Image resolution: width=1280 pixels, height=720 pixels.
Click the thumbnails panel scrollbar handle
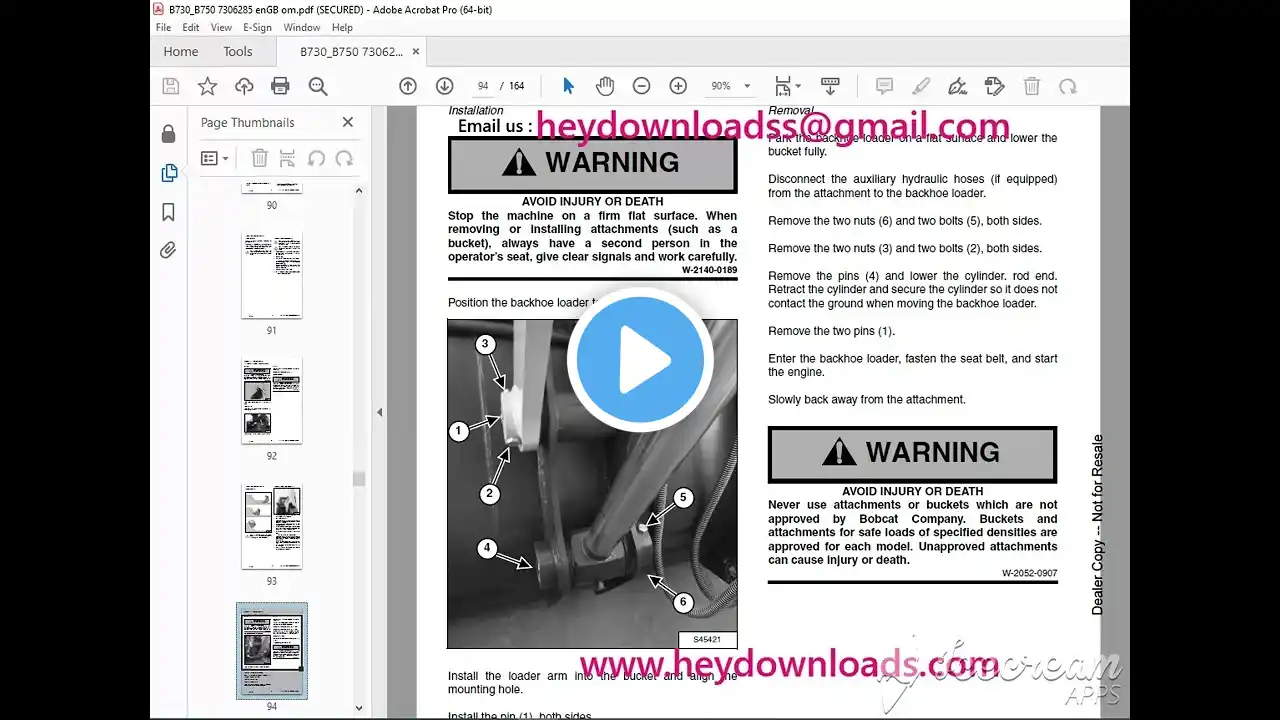360,479
